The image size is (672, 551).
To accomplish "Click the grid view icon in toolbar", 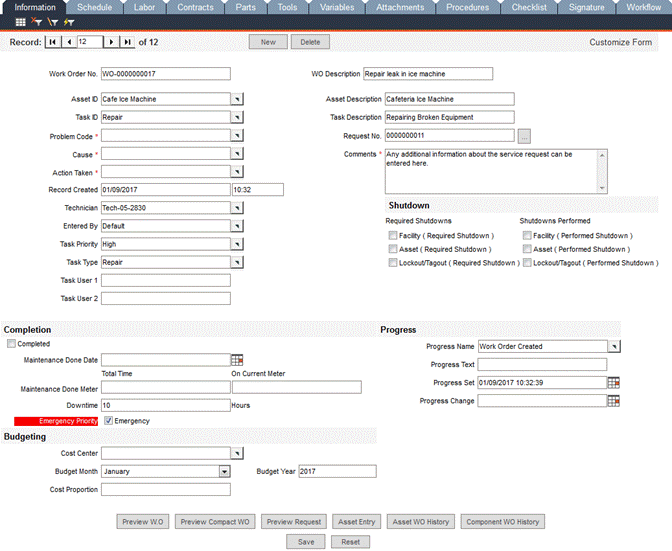I will pyautogui.click(x=20, y=21).
